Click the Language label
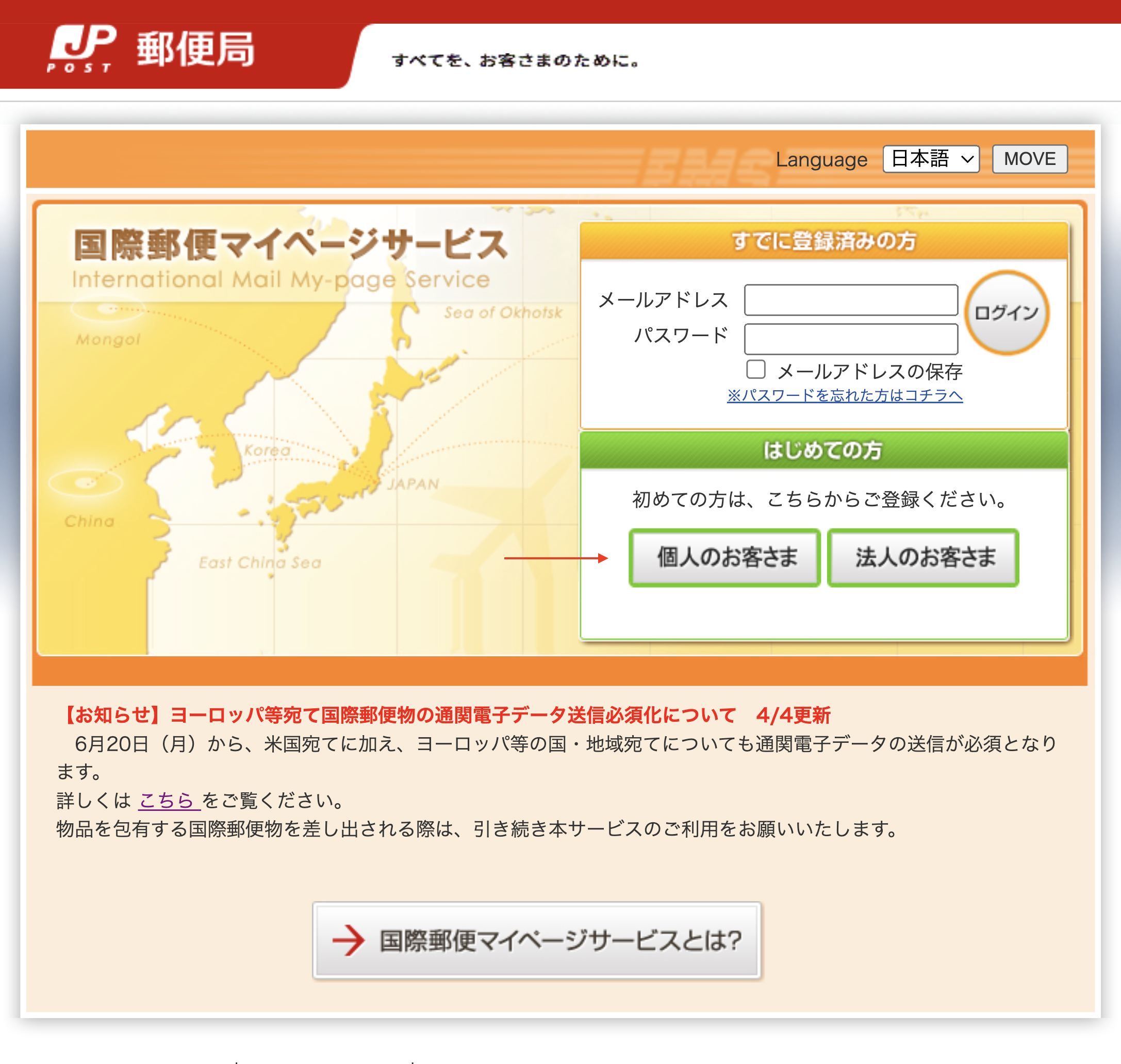The height and width of the screenshot is (1064, 1121). point(821,159)
